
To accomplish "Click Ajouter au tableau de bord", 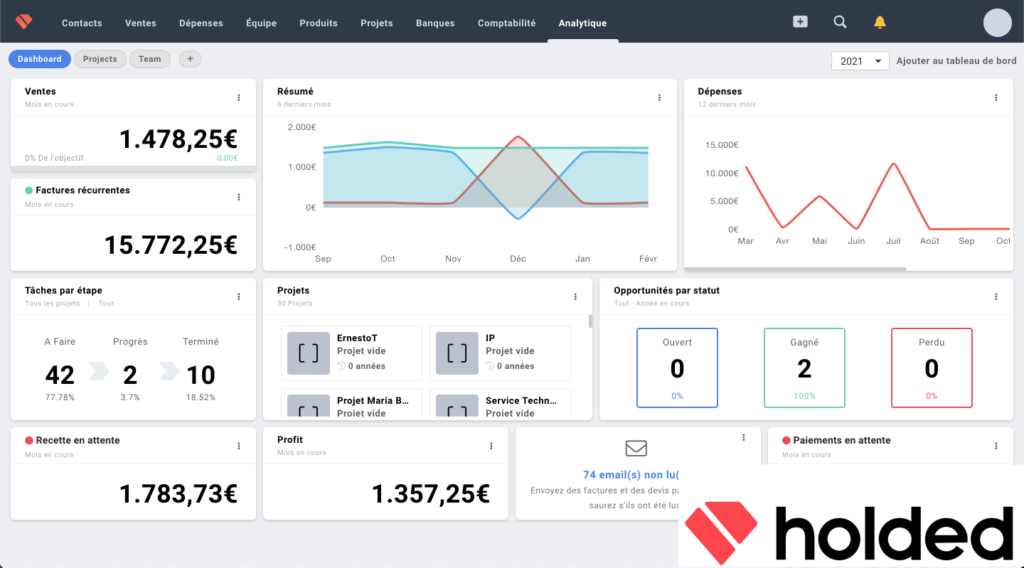I will coord(956,61).
